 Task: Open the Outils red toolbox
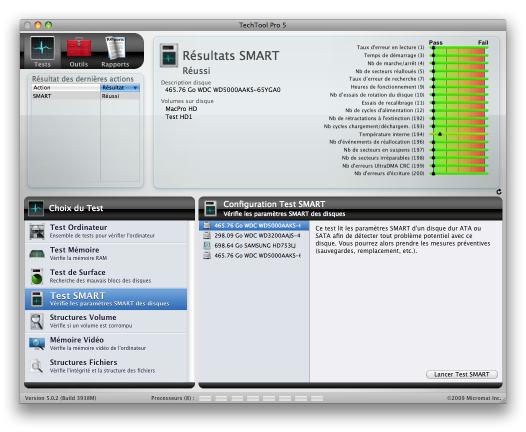click(x=79, y=47)
